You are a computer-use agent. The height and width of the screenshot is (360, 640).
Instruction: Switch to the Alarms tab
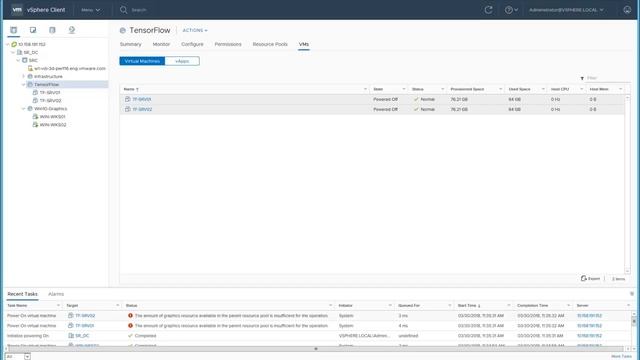click(56, 294)
